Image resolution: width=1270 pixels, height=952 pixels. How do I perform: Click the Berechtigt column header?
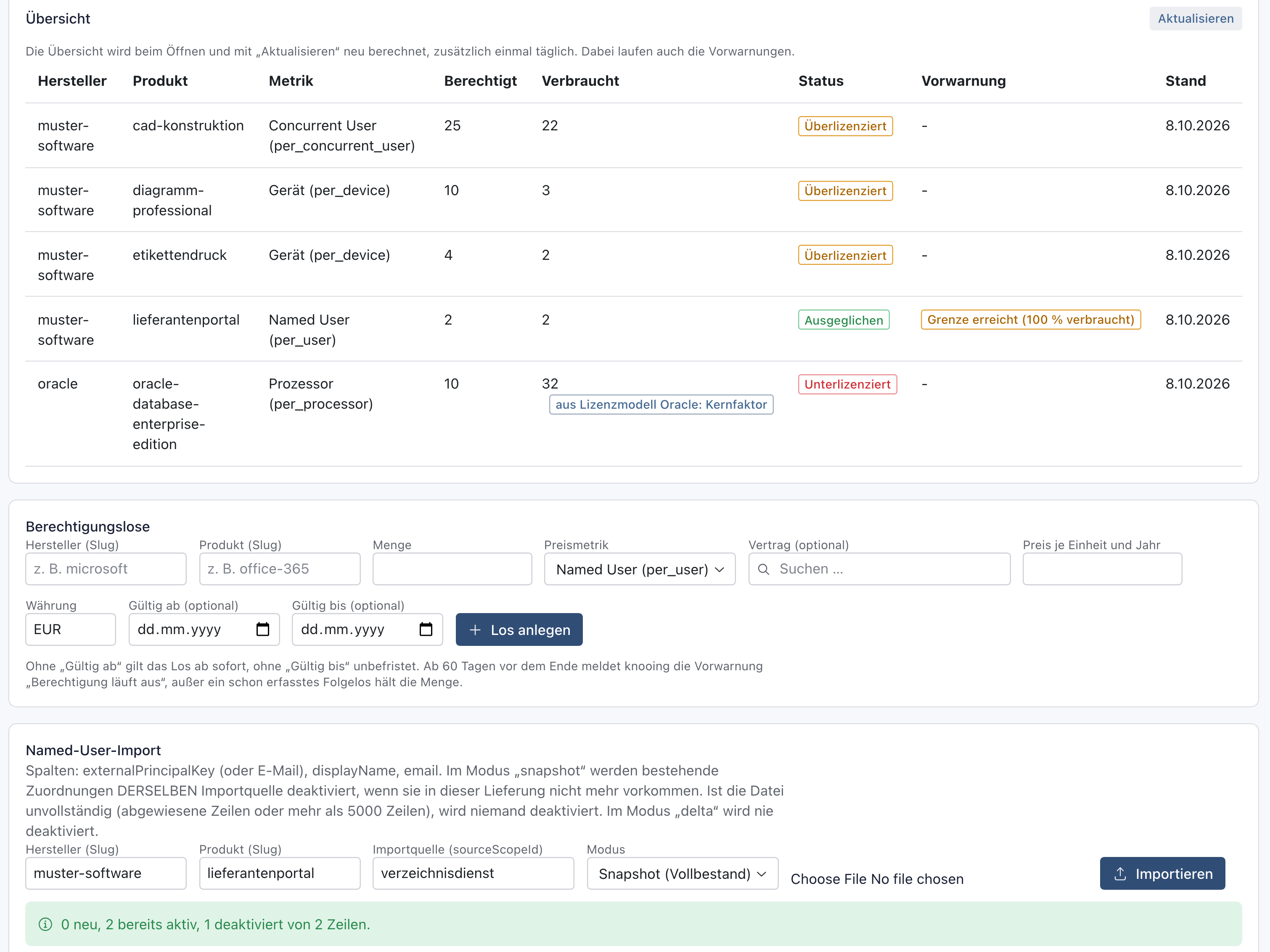(x=480, y=81)
